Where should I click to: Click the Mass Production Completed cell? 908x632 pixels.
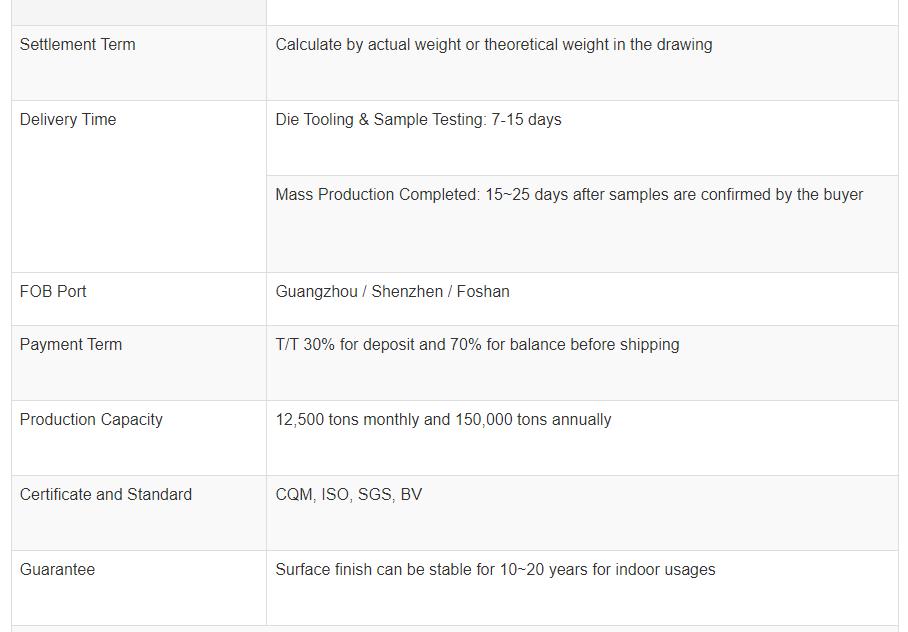pos(568,195)
